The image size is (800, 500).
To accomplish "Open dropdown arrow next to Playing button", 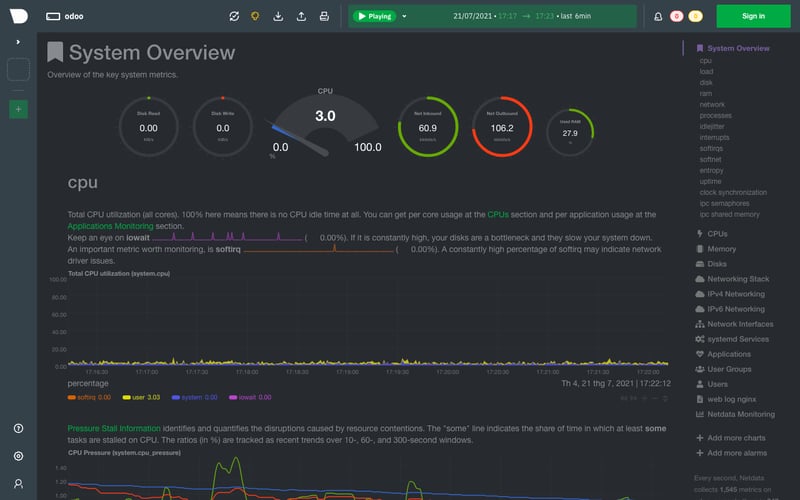I will coord(404,16).
